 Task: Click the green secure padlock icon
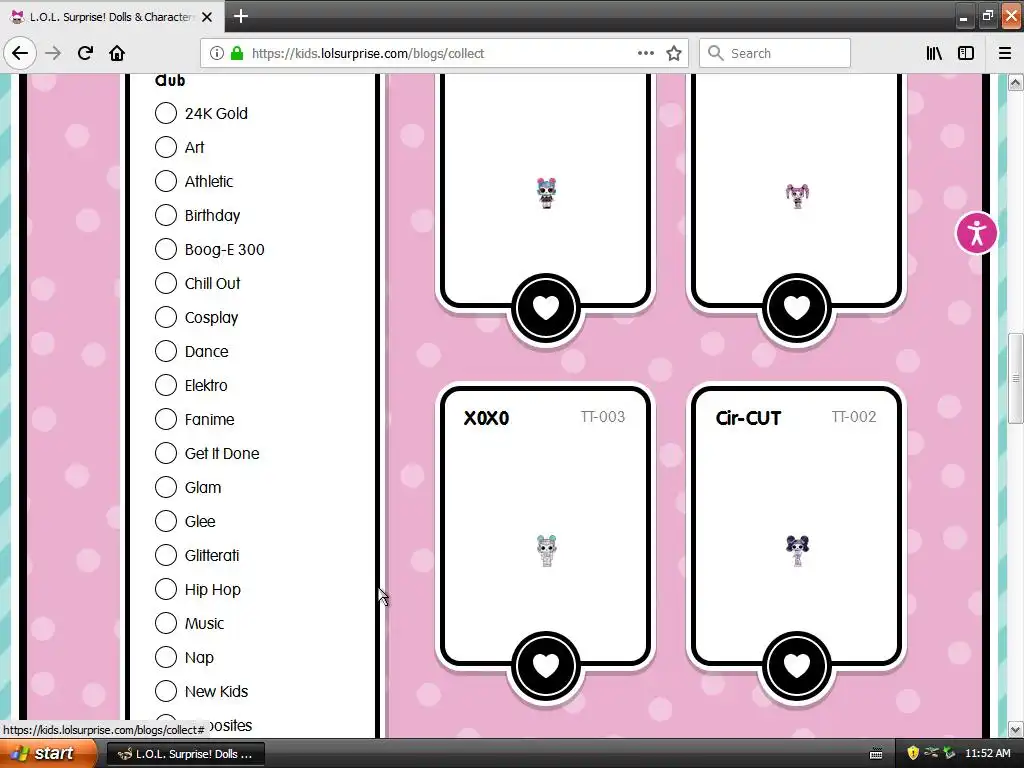(x=237, y=53)
